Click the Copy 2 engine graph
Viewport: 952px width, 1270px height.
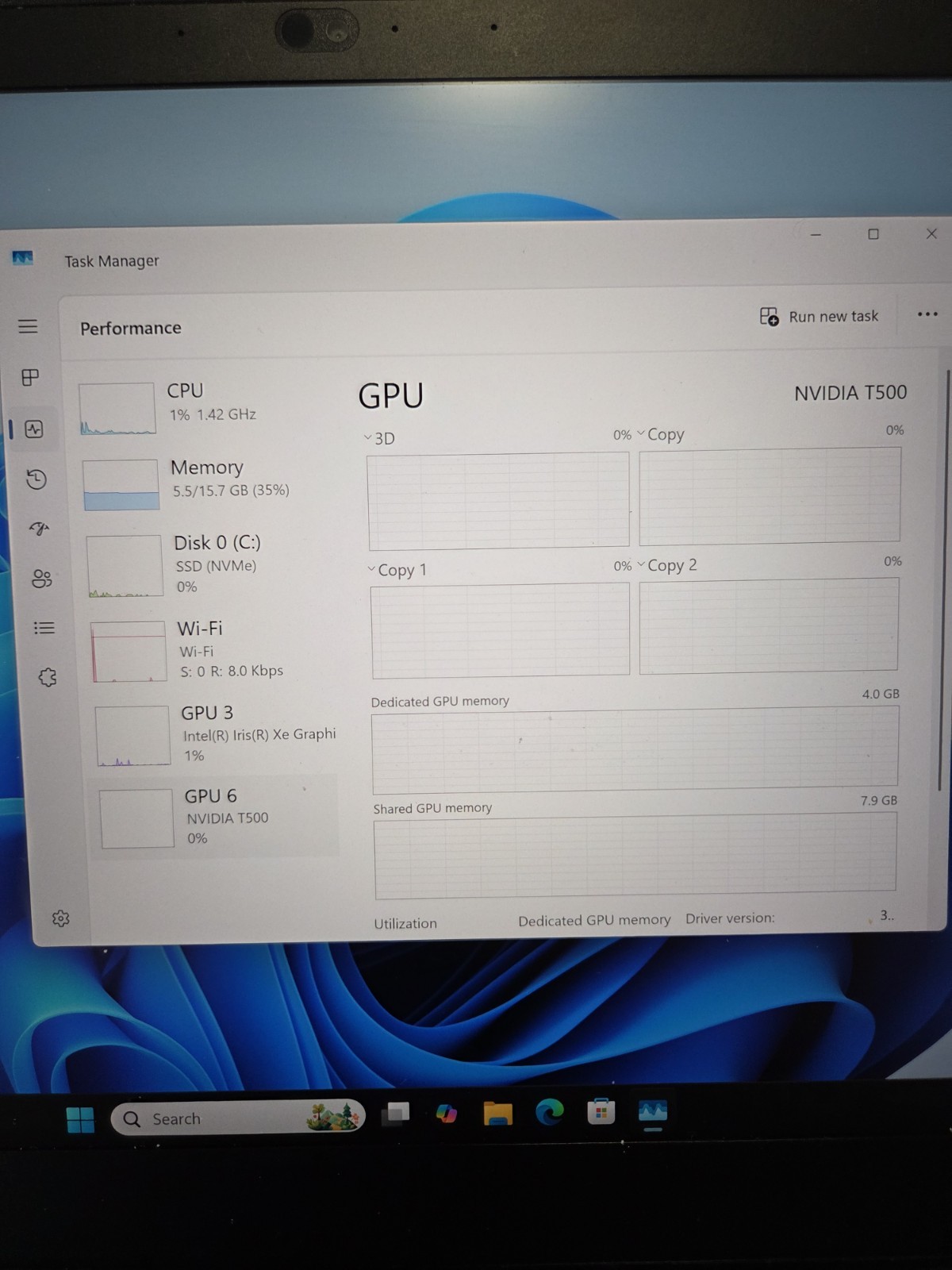tap(769, 625)
